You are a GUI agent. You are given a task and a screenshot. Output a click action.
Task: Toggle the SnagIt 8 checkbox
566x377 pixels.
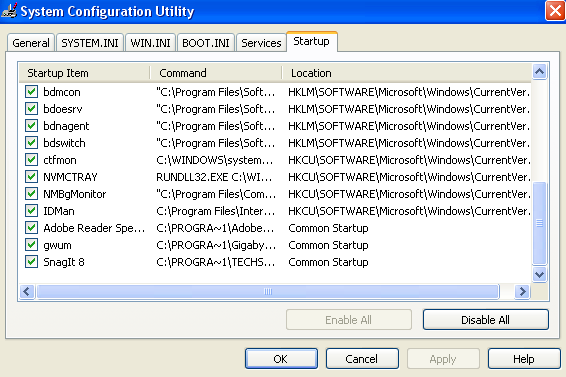click(31, 262)
